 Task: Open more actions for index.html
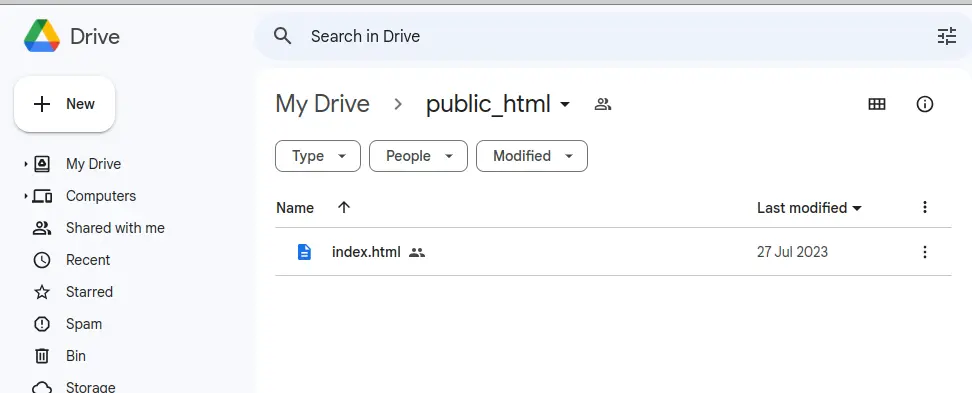tap(924, 252)
